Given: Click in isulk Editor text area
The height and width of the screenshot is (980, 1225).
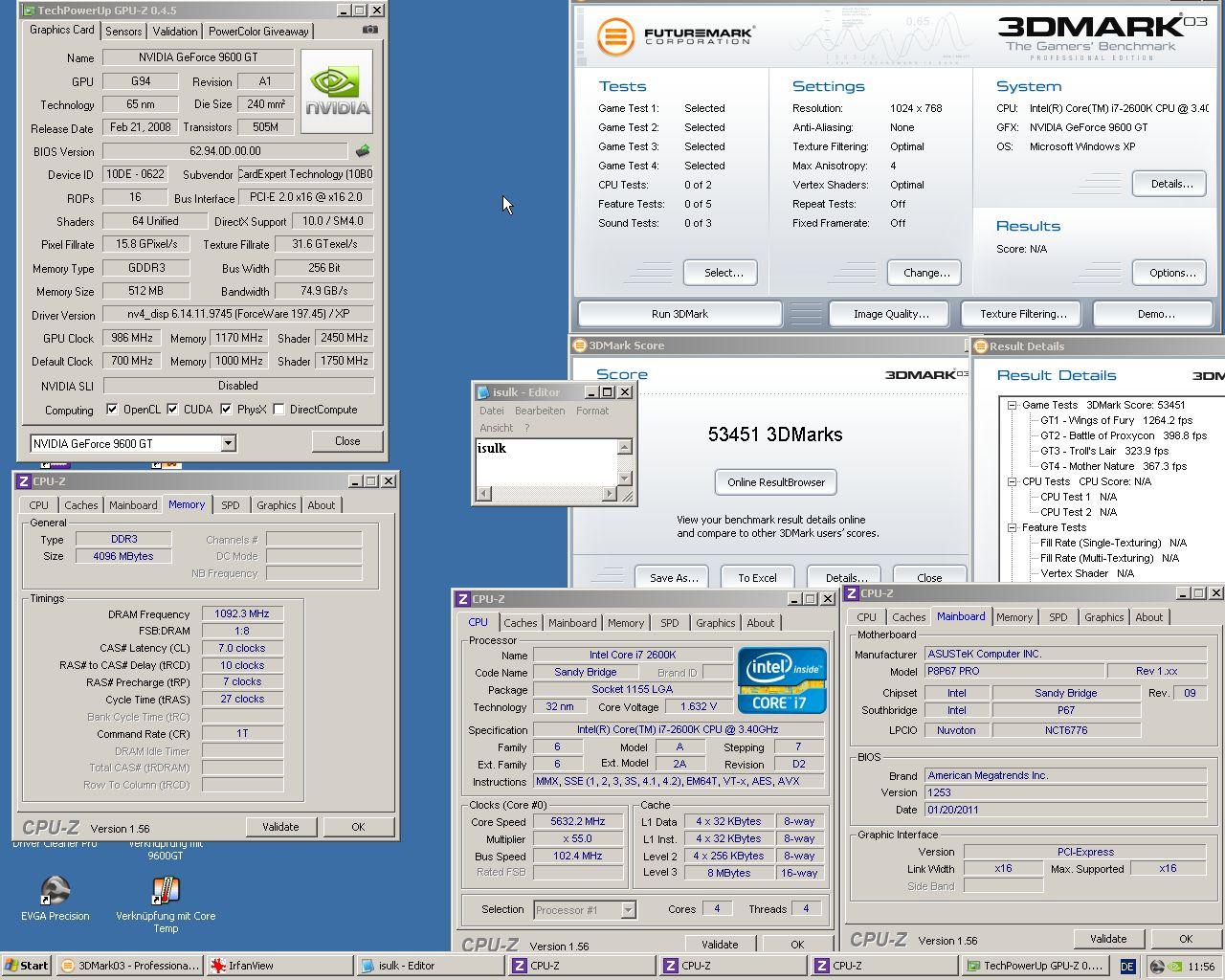Looking at the screenshot, I should [x=546, y=463].
